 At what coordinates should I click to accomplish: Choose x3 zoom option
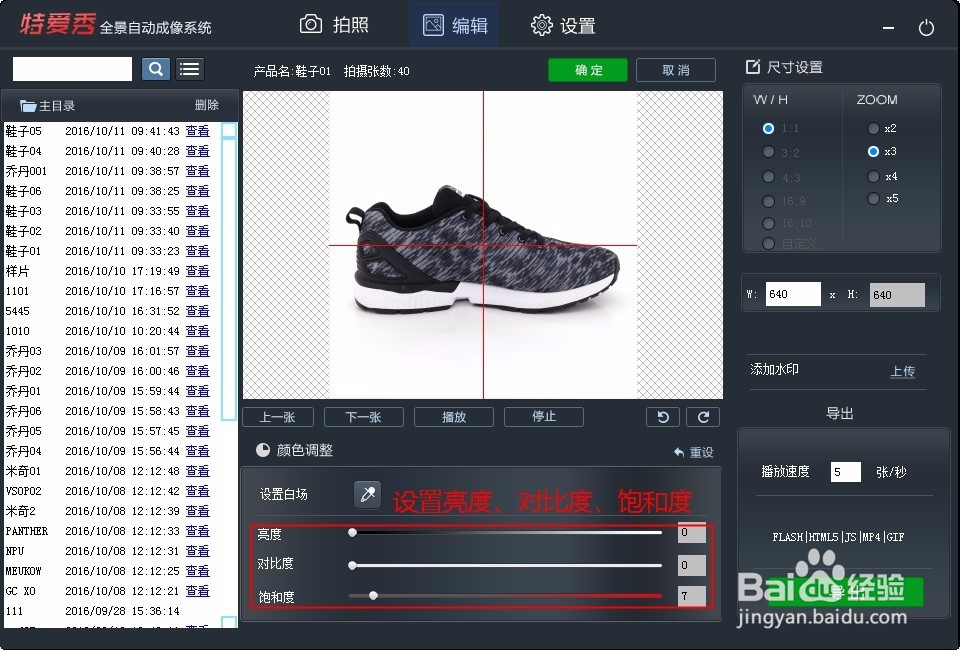pyautogui.click(x=874, y=151)
